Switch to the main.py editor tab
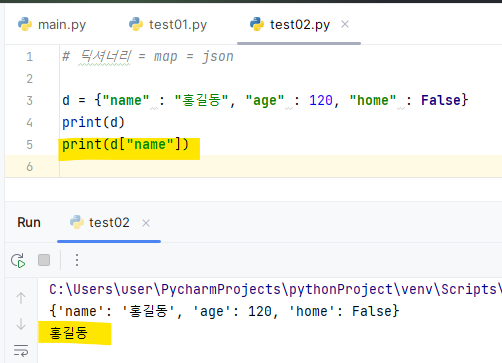The image size is (502, 363). 52,25
